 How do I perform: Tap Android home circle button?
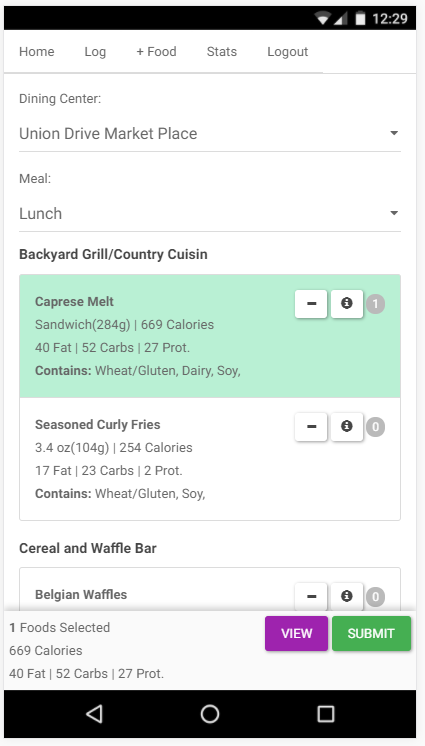[210, 714]
